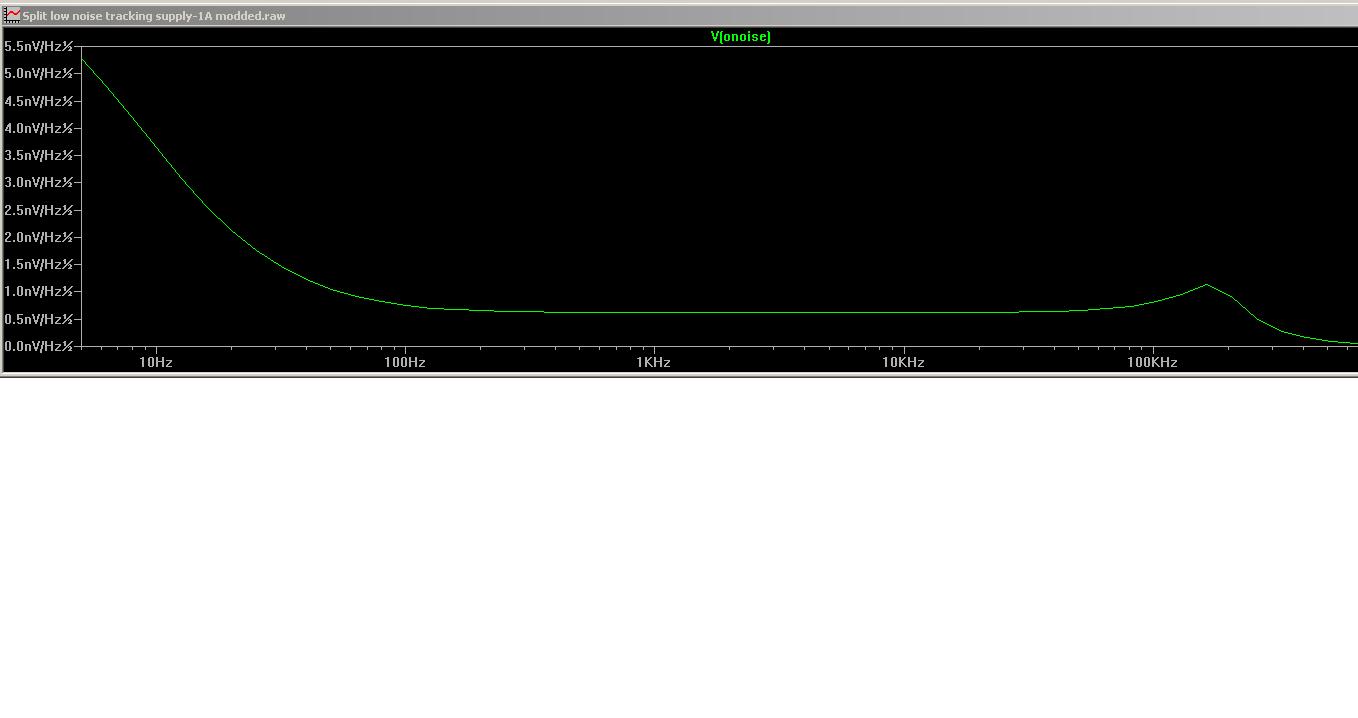Click the 0.5nV/Hz½ y-axis label

click(x=39, y=319)
